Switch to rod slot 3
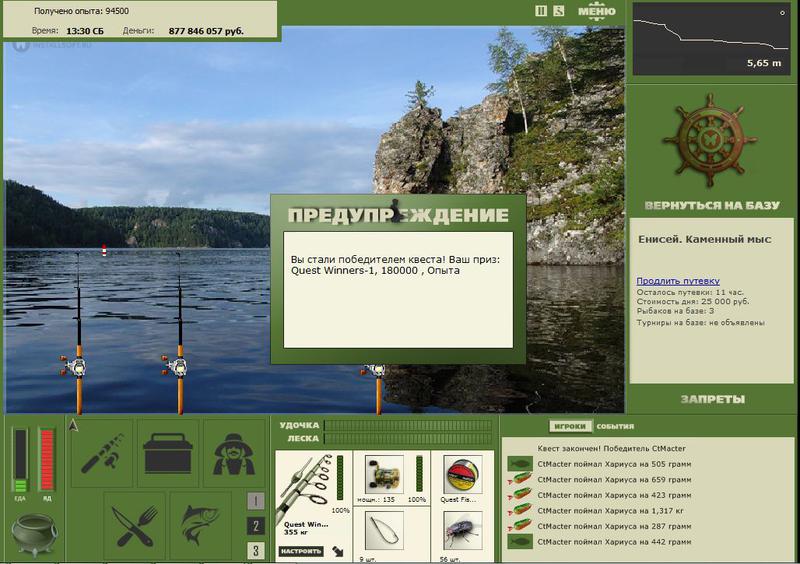Screen dimensions: 800x564 [256, 550]
